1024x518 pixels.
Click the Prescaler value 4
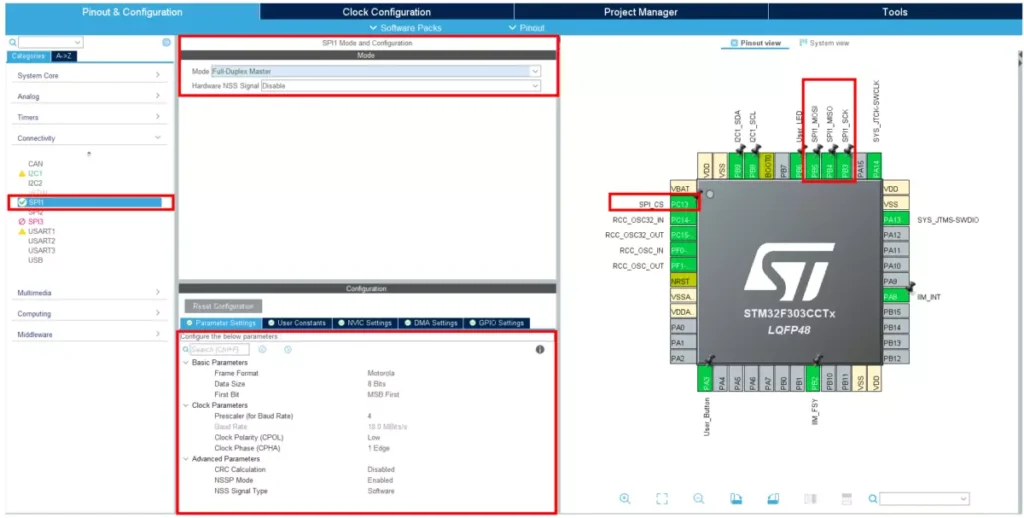[370, 416]
